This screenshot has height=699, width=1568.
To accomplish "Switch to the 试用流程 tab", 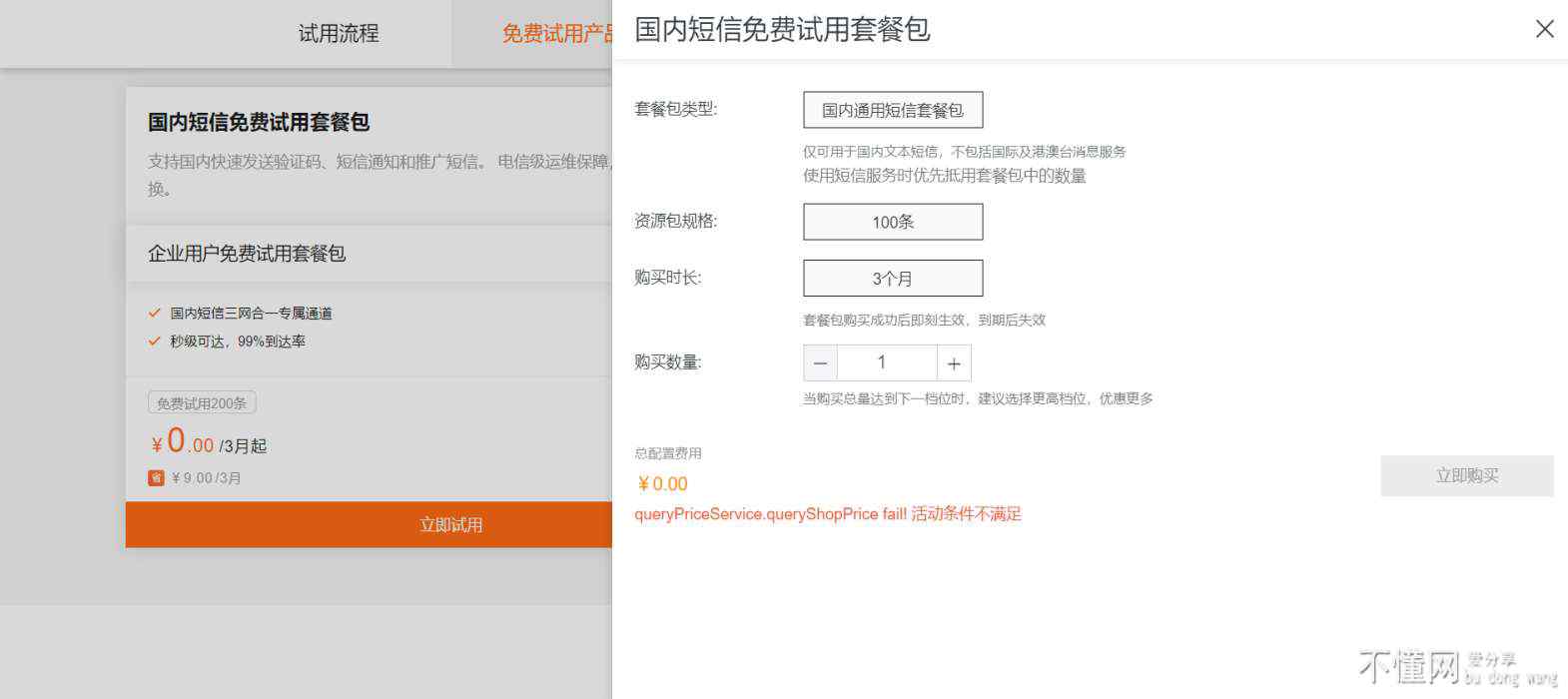I will pyautogui.click(x=339, y=34).
